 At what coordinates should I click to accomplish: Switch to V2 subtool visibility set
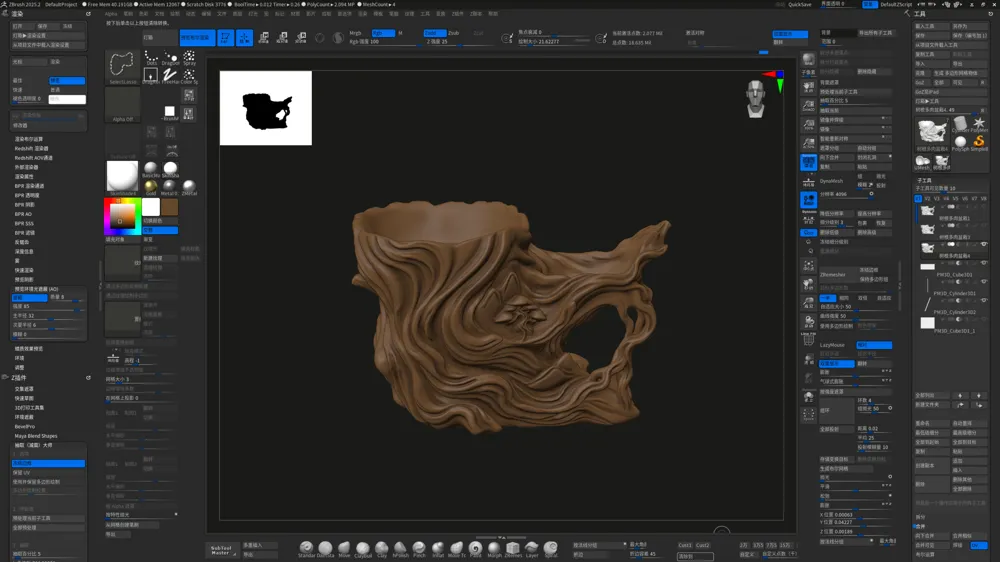click(927, 198)
